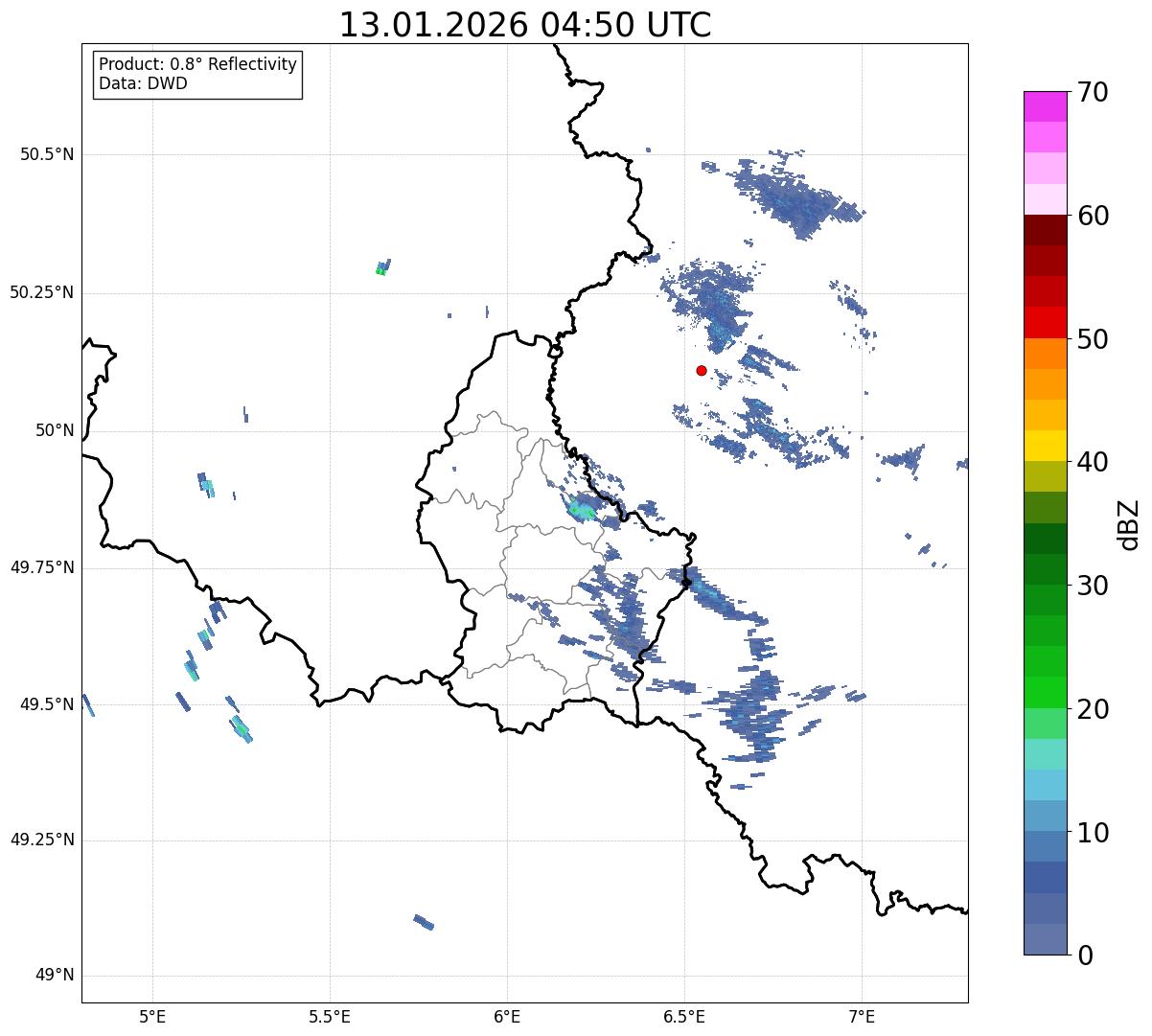
Task: Click the 6°E longitude label
Action: [507, 1016]
